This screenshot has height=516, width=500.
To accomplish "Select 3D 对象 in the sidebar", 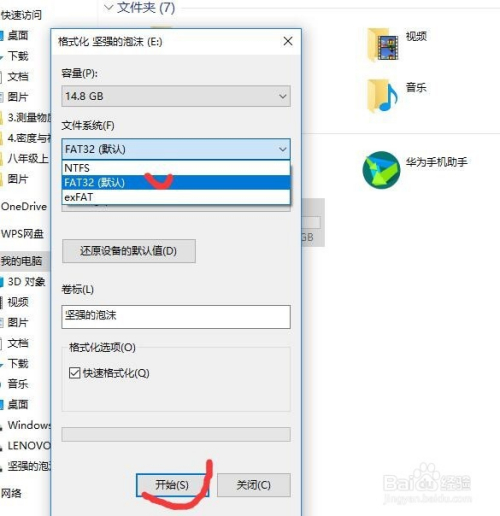I will click(26, 282).
